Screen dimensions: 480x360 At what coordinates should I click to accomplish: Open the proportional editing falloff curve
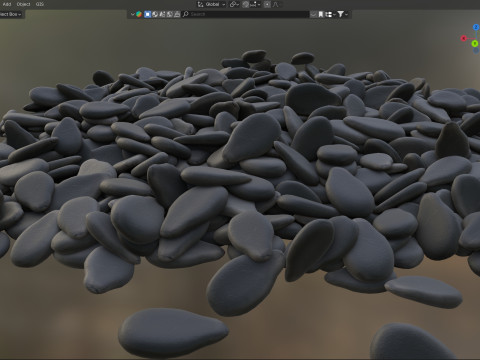point(275,4)
